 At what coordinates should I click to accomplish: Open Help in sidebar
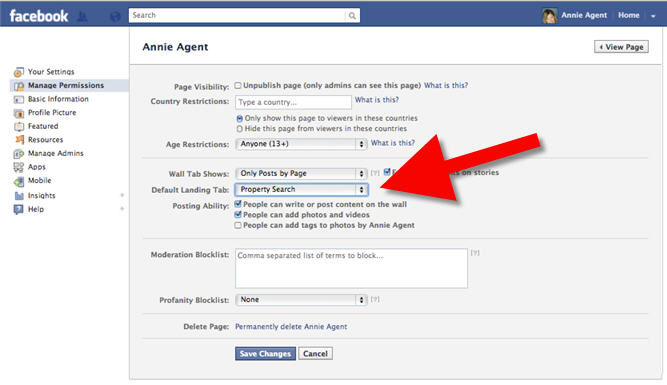pyautogui.click(x=36, y=209)
